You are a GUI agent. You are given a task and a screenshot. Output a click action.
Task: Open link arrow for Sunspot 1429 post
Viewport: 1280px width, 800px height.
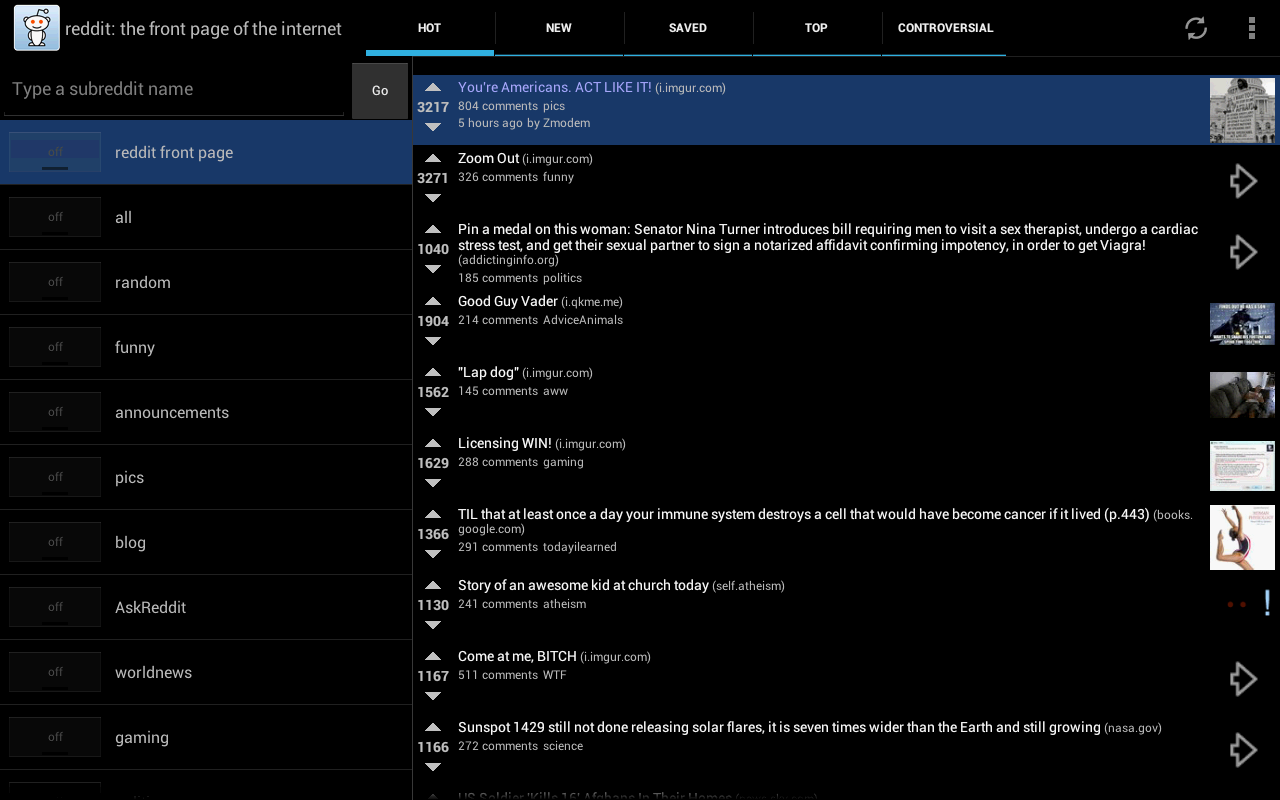[x=1242, y=750]
